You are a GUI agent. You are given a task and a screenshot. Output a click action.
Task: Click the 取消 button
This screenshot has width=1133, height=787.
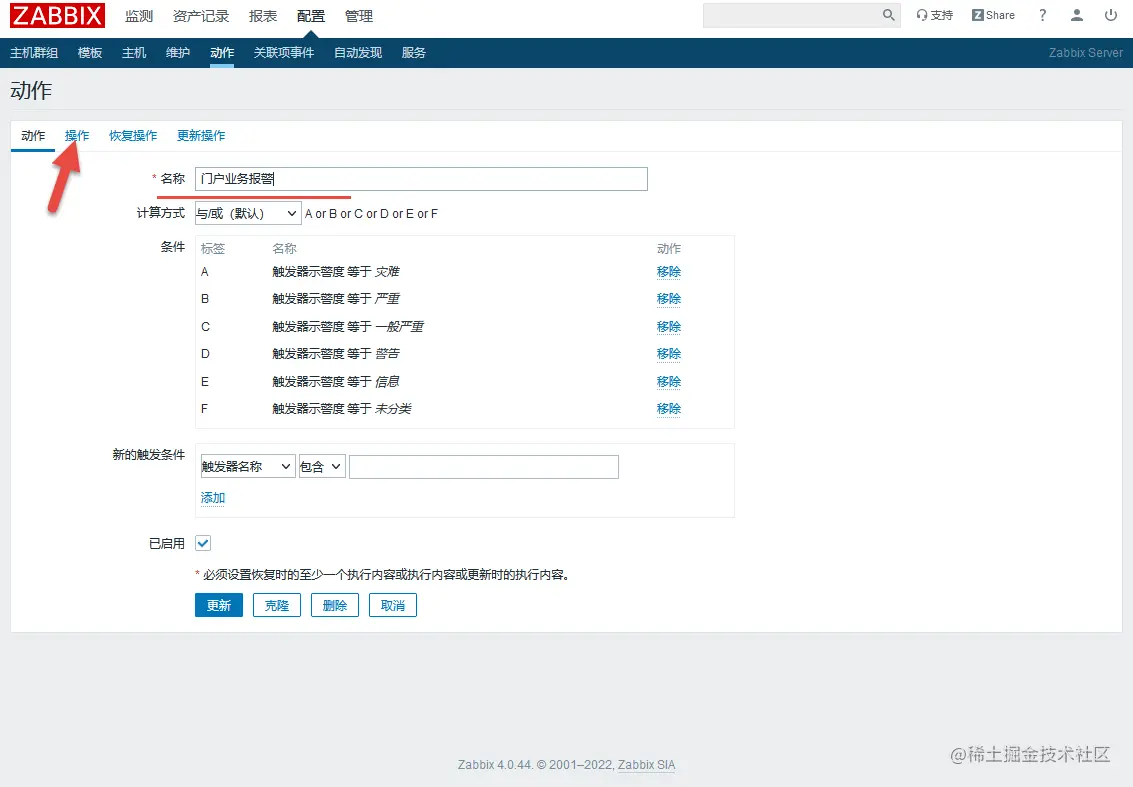coord(392,605)
